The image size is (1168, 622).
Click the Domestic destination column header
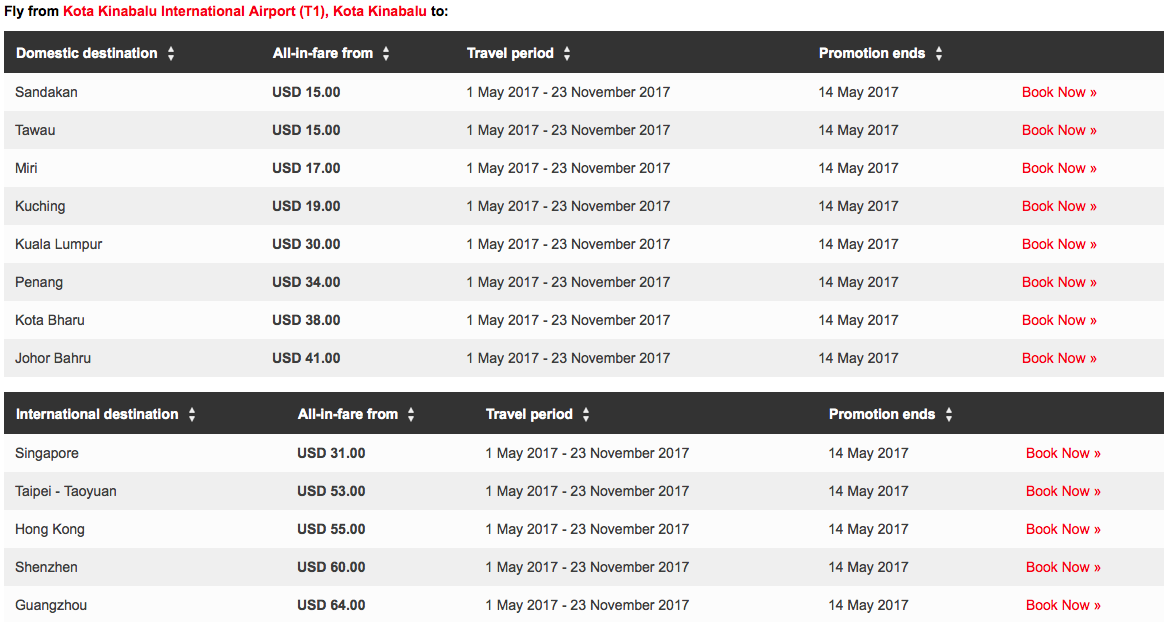[x=86, y=54]
